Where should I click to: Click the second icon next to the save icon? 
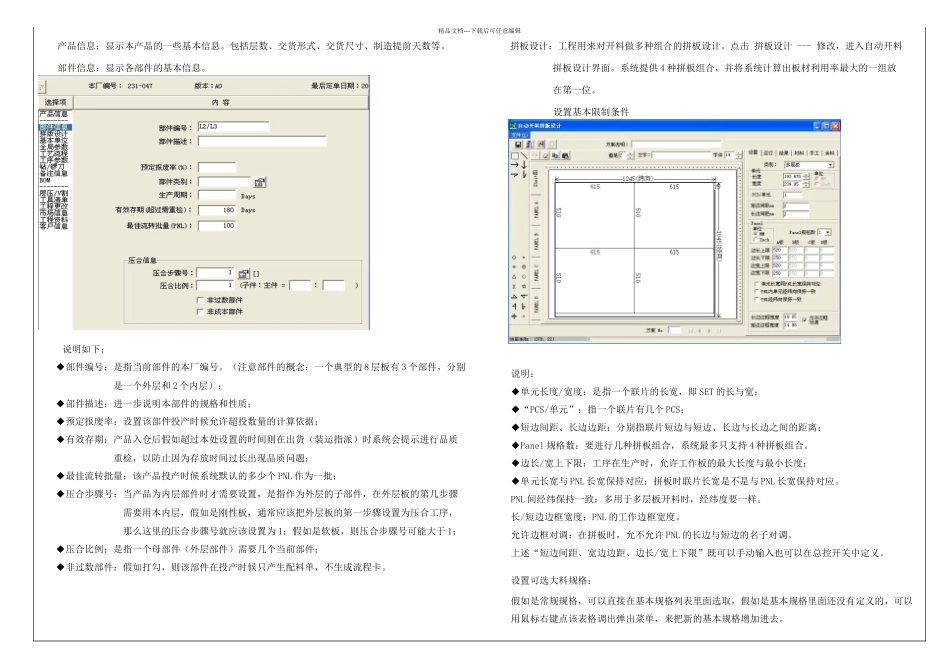530,144
